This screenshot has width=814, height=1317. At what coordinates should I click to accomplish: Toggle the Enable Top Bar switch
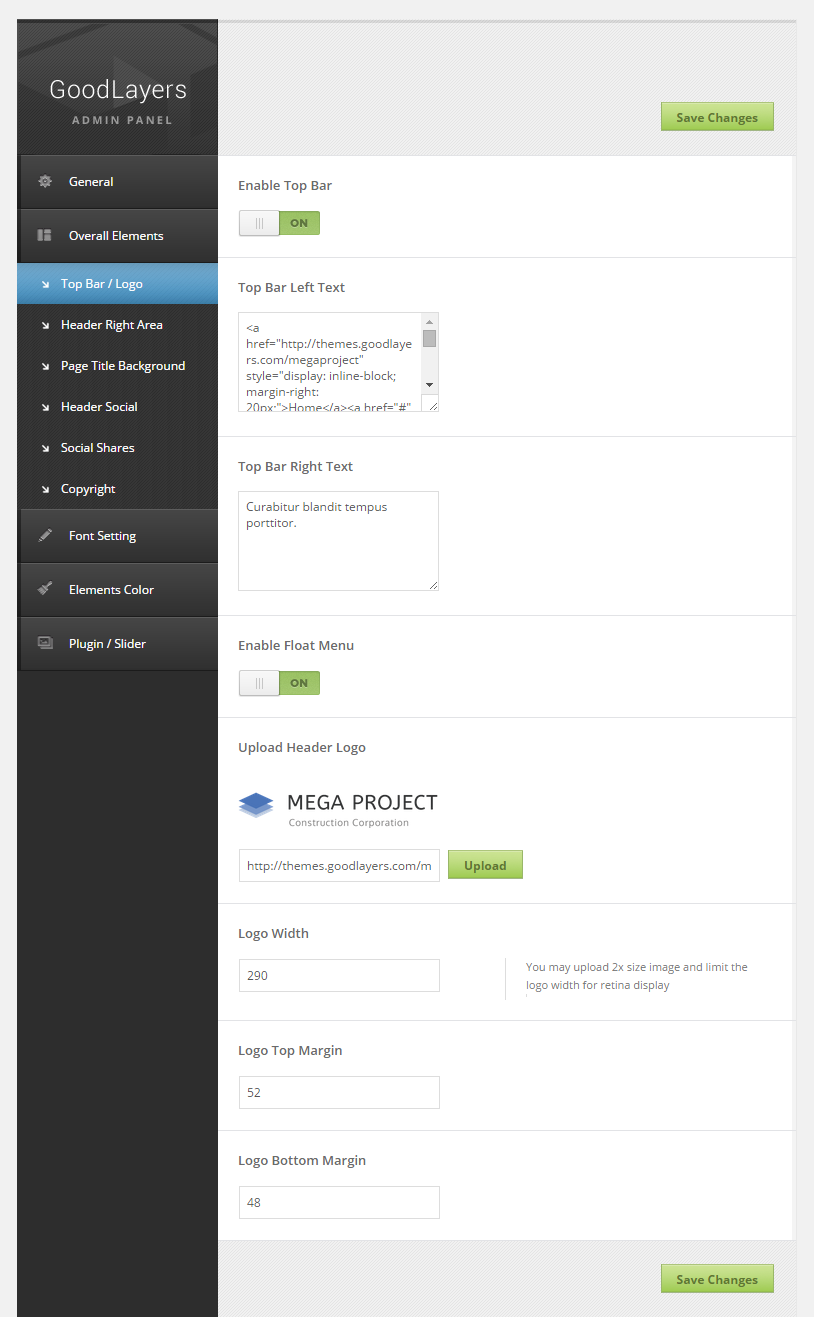click(279, 223)
